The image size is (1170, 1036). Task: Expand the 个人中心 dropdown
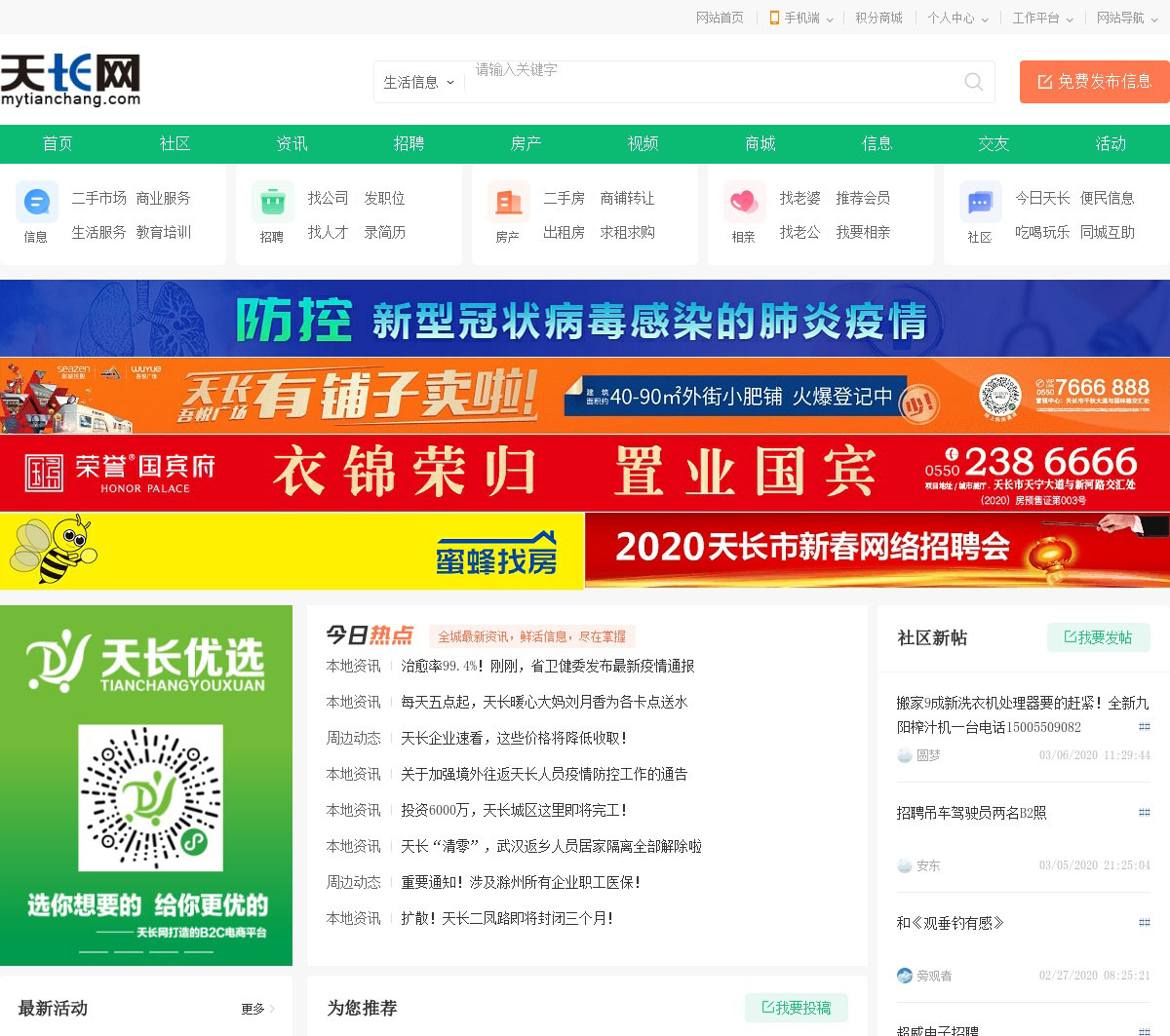pyautogui.click(x=985, y=19)
